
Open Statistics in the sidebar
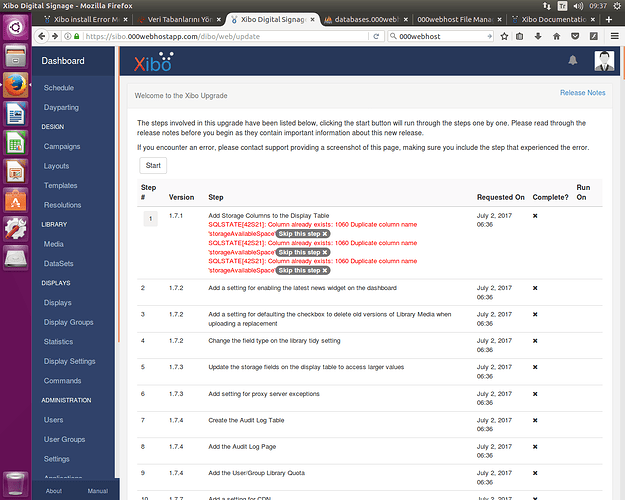(59, 342)
